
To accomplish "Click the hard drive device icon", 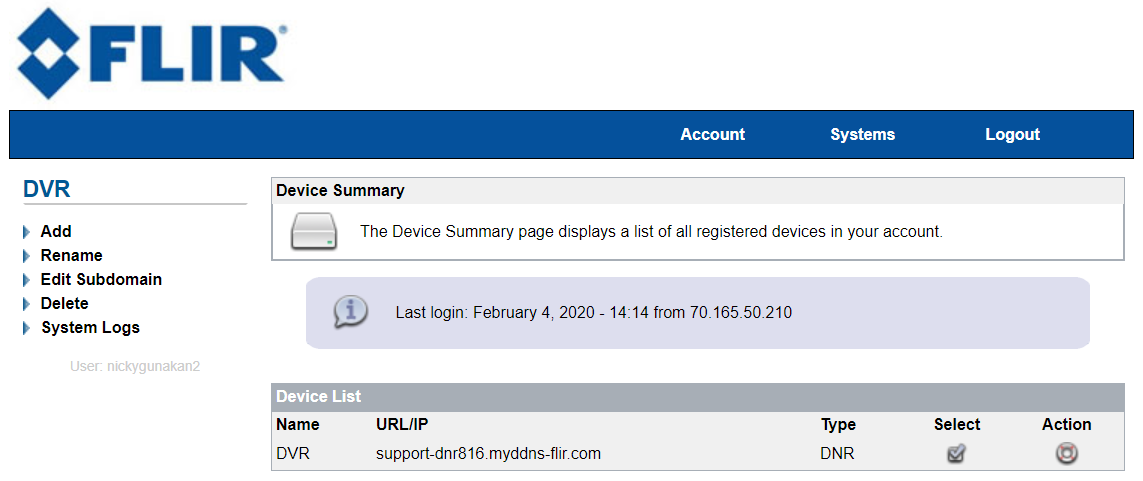I will [314, 232].
